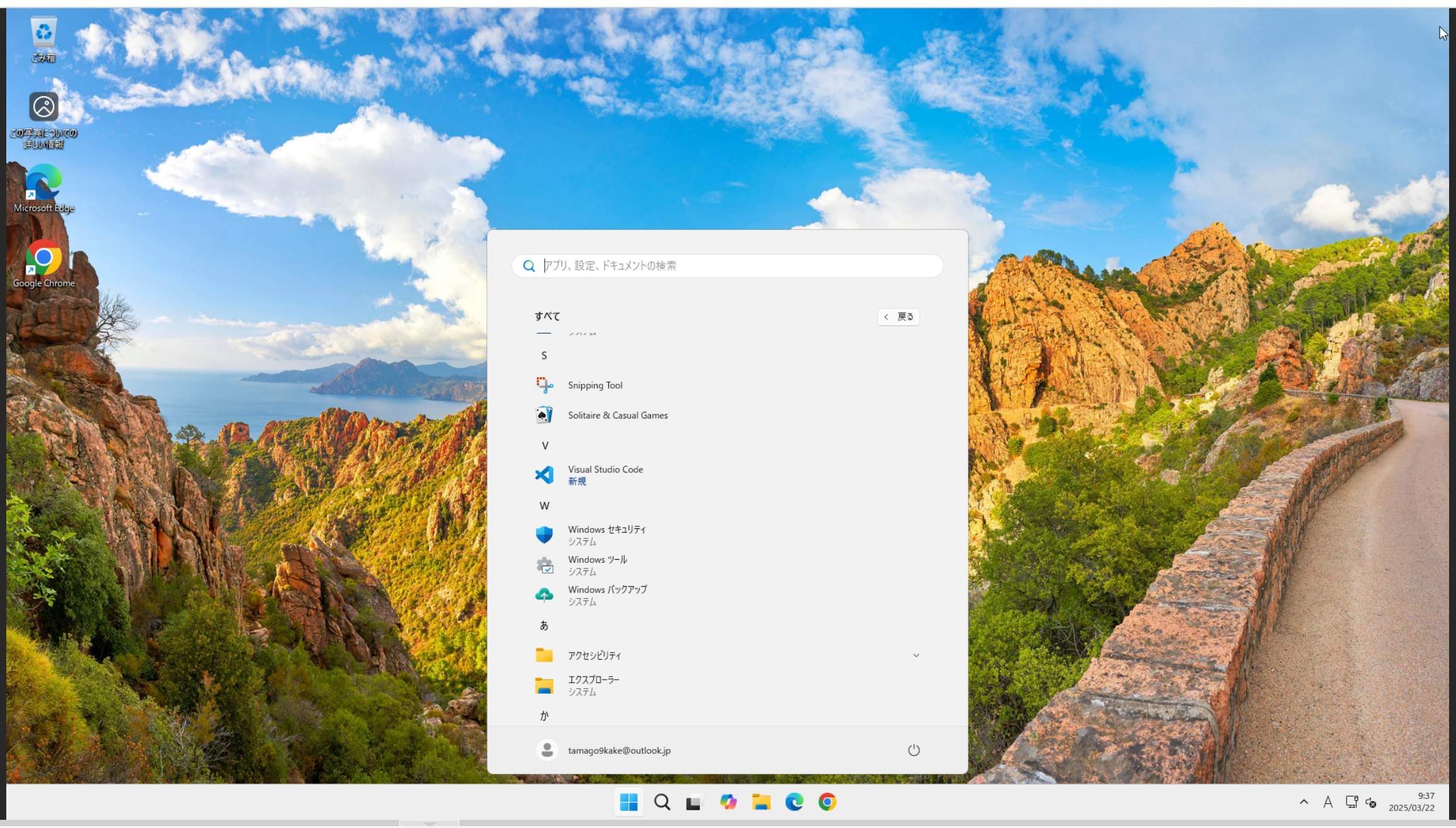Image resolution: width=1456 pixels, height=828 pixels.
Task: Open Visual Studio Code app
Action: pos(605,475)
